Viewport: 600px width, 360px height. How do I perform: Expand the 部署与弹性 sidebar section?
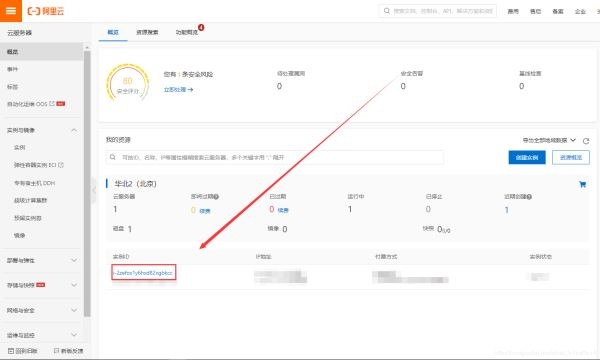74,261
